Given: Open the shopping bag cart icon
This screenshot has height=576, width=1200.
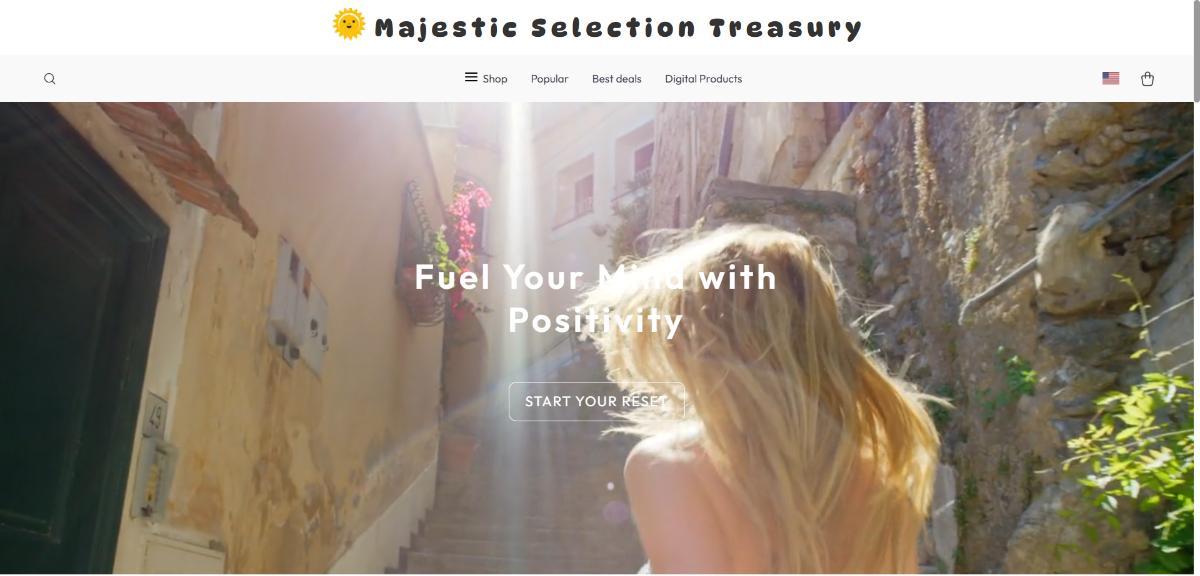Looking at the screenshot, I should pyautogui.click(x=1147, y=79).
